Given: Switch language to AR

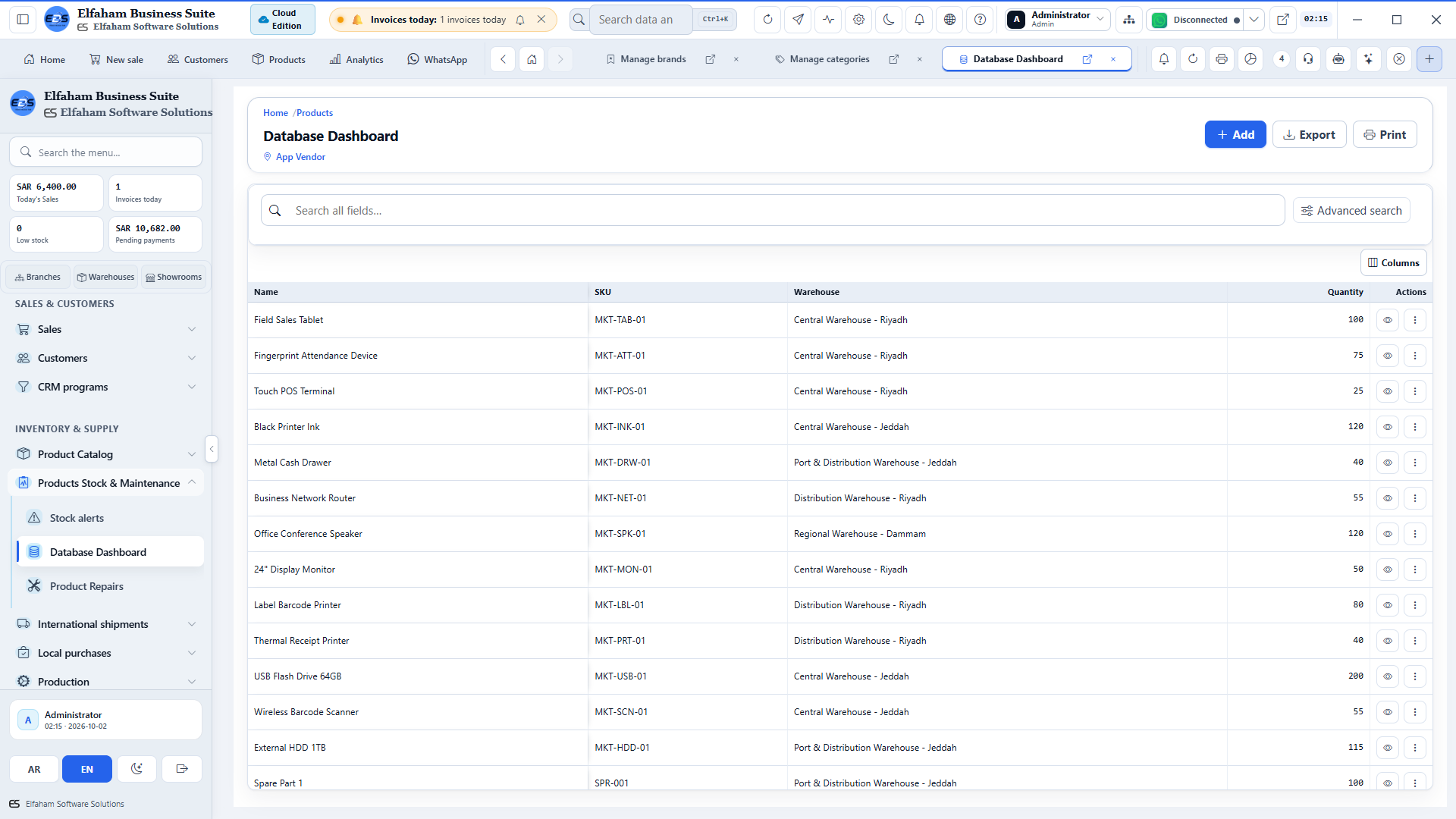Looking at the screenshot, I should coord(34,769).
